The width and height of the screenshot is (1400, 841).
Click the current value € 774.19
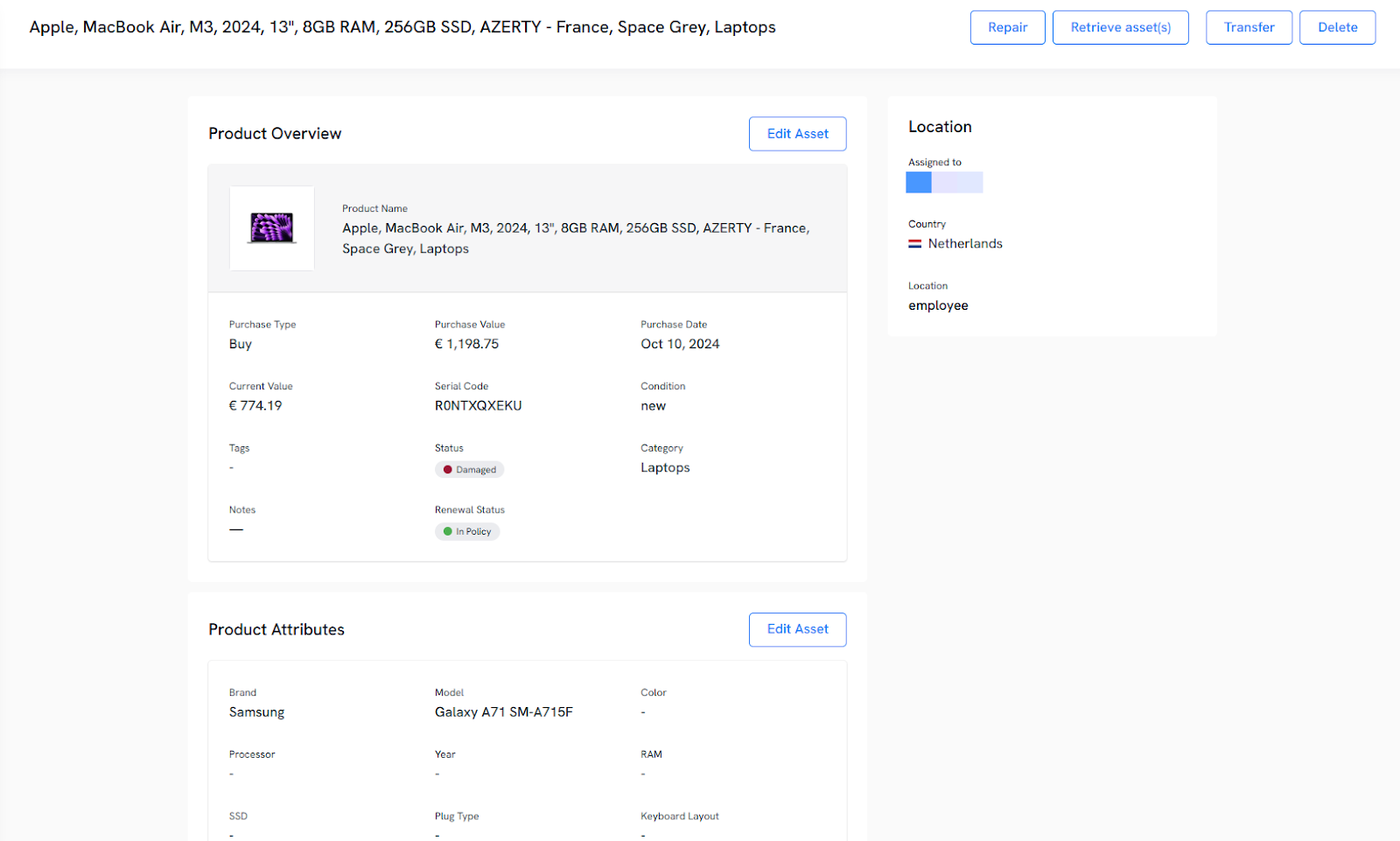(x=255, y=406)
